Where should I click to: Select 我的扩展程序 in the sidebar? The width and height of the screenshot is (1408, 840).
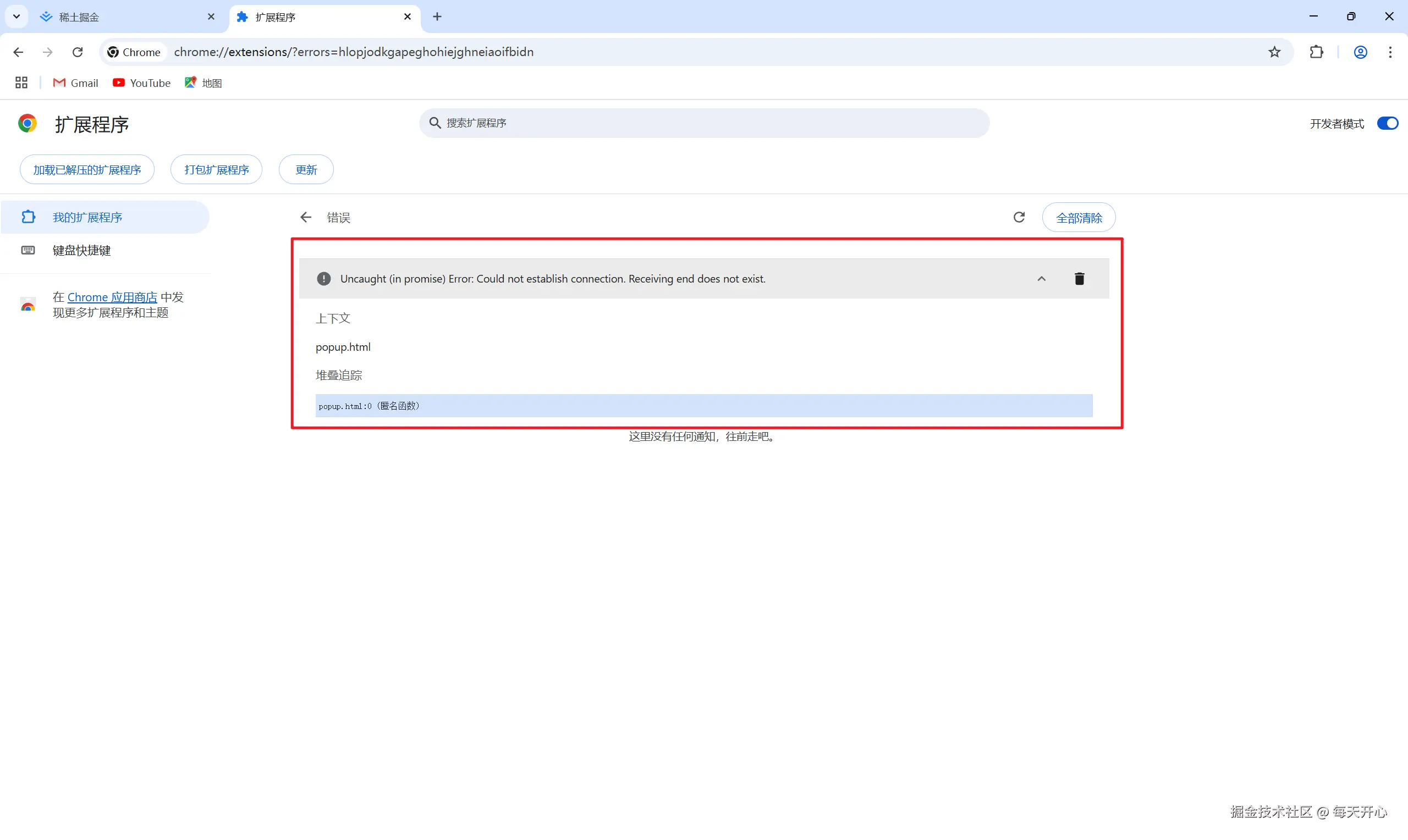(87, 217)
